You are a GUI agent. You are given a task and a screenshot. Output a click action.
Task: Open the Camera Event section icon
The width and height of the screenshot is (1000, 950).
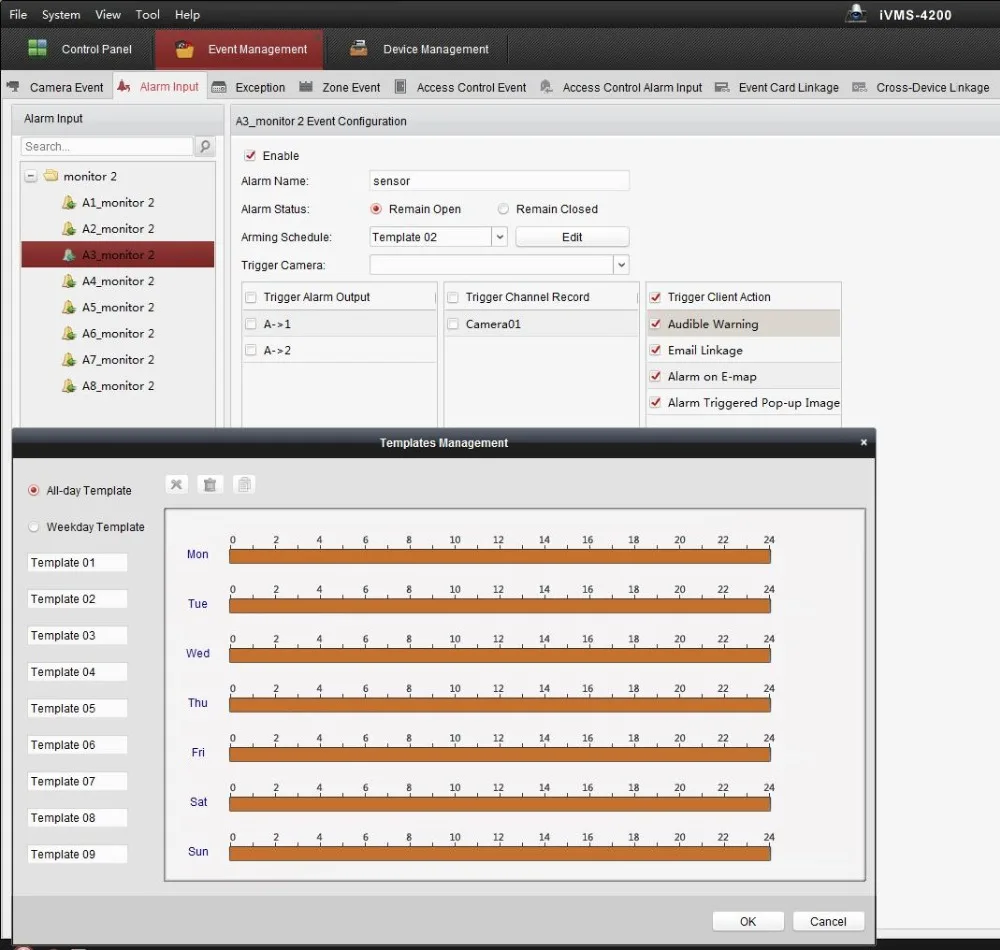tap(13, 87)
